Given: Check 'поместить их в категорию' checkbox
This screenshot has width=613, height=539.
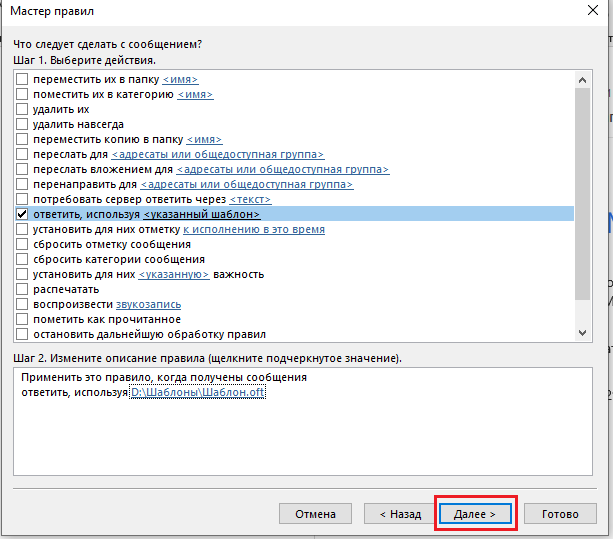Looking at the screenshot, I should pos(22,94).
